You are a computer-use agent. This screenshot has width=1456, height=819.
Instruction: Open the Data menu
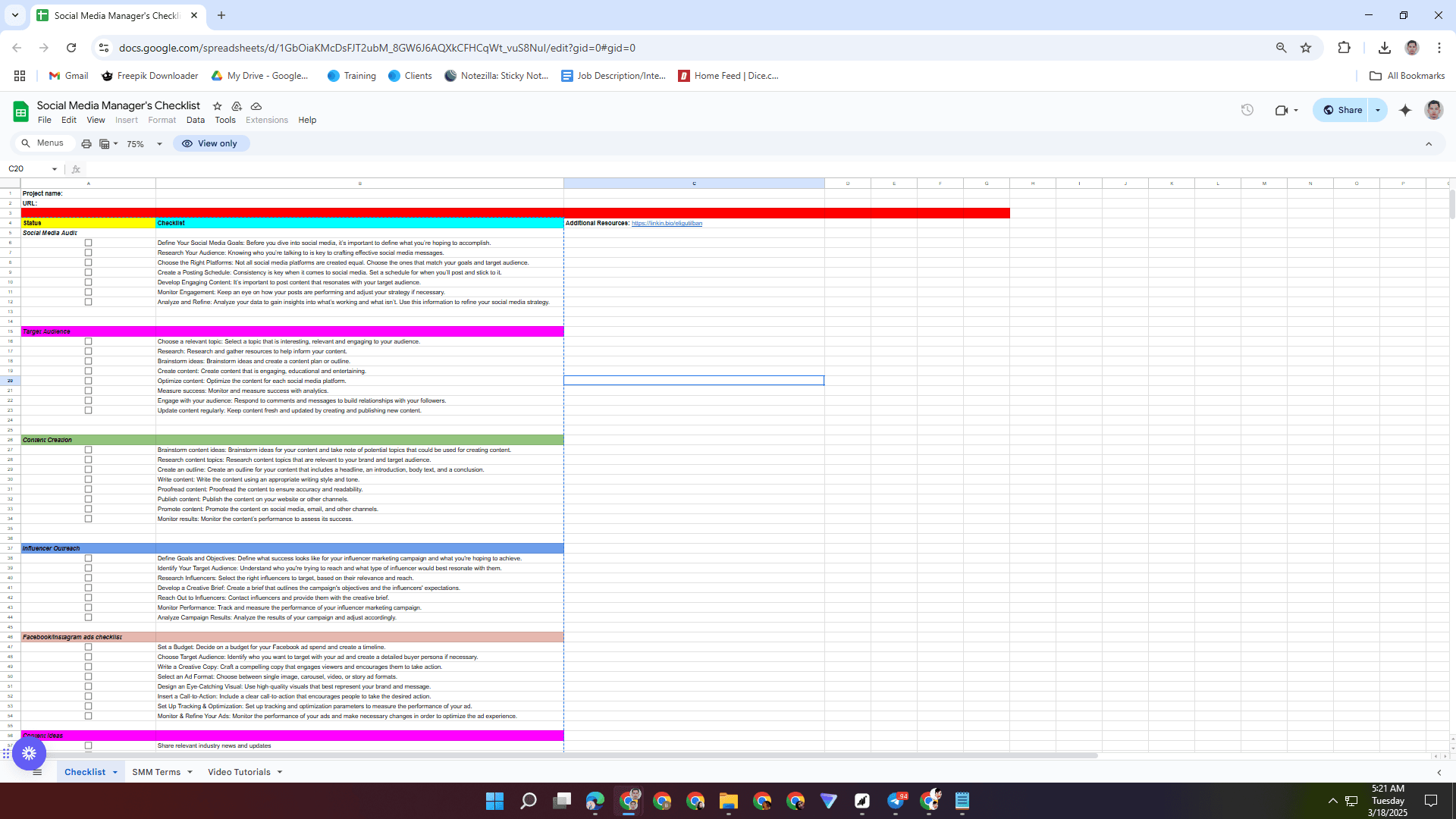coord(195,120)
